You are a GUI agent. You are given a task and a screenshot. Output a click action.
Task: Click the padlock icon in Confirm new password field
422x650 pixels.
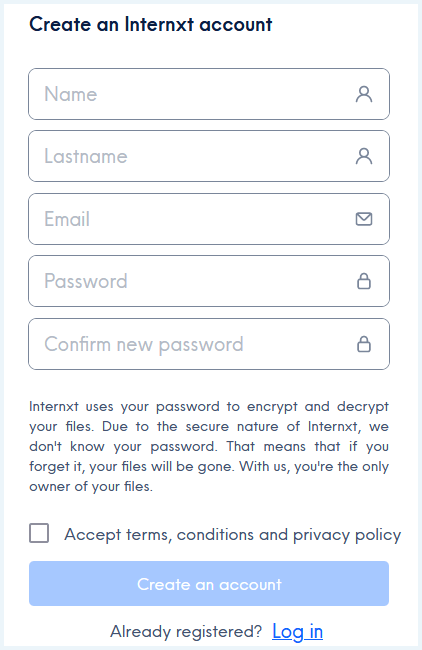pos(364,344)
